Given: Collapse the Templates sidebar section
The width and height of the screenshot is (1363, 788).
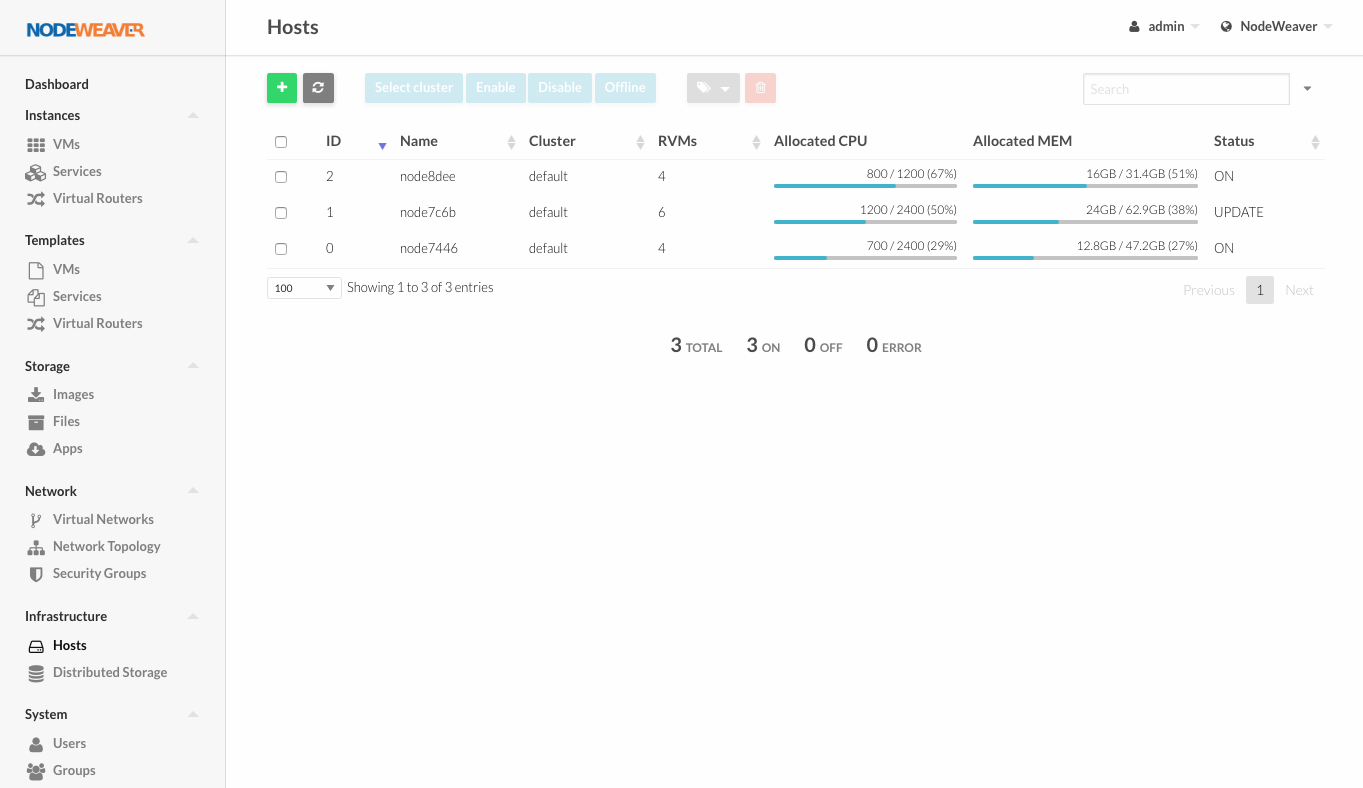Looking at the screenshot, I should pos(193,241).
